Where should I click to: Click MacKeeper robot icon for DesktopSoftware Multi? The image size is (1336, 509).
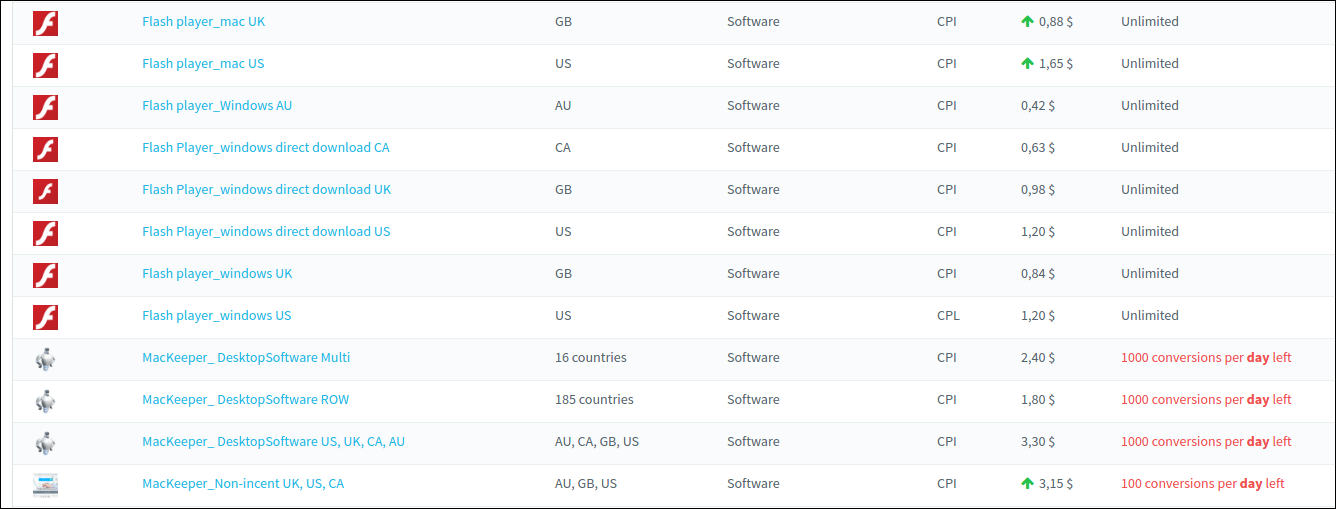pyautogui.click(x=45, y=359)
